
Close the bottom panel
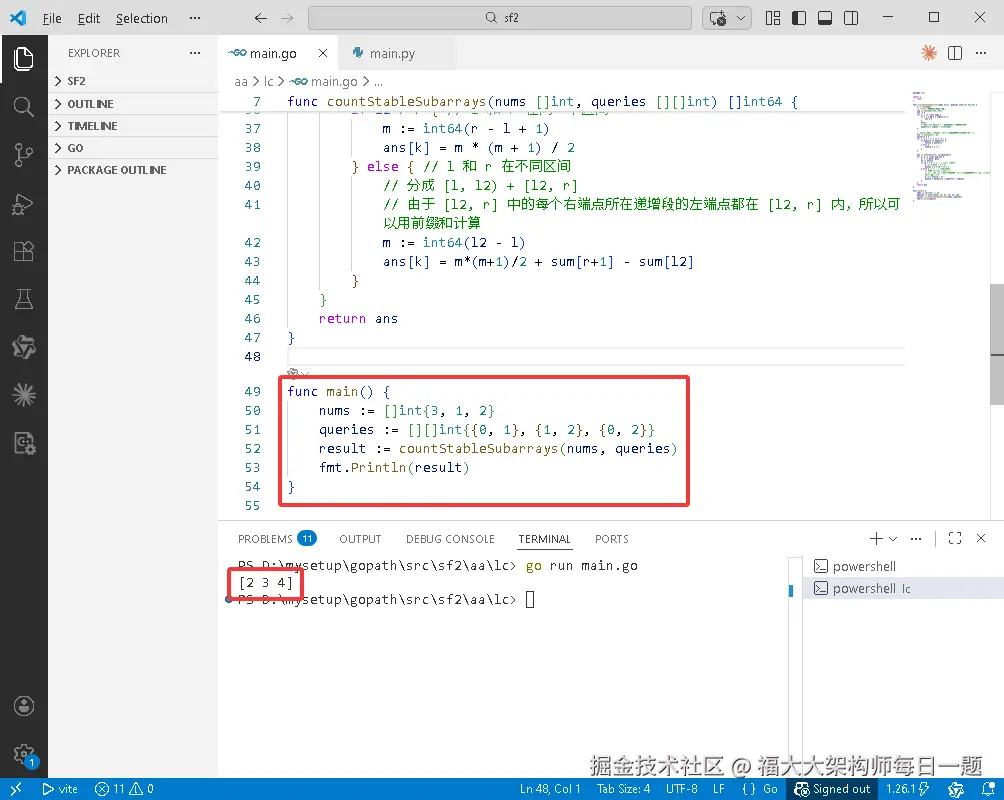tap(981, 539)
